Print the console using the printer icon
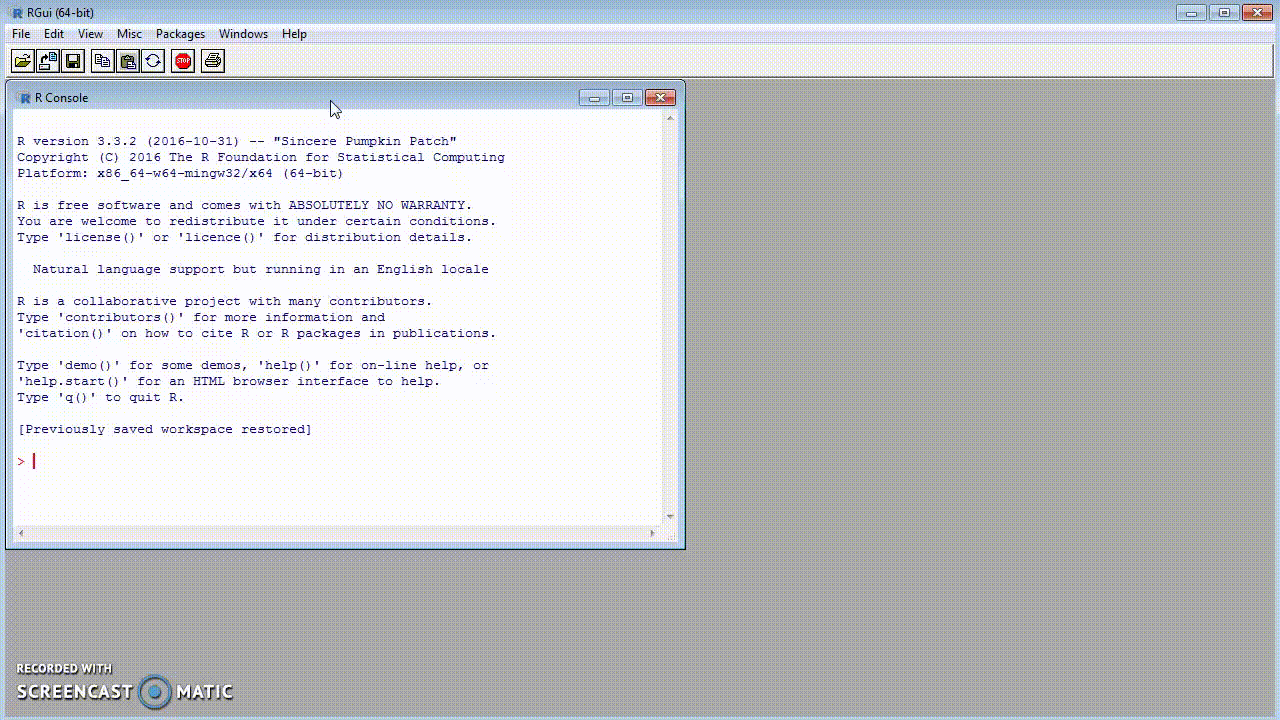This screenshot has width=1280, height=720. 212,60
